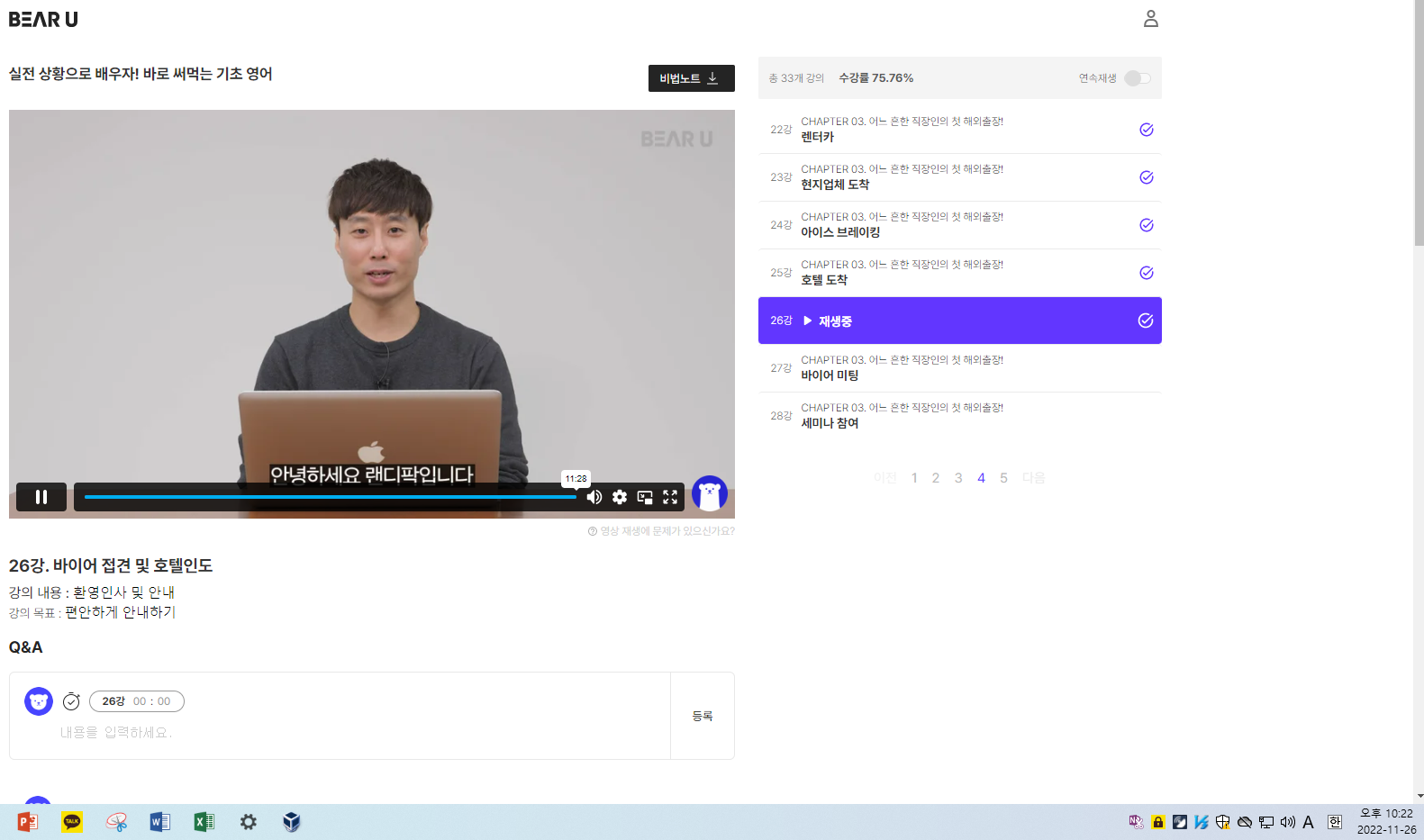Click the OneDrive cloud tray icon
Image resolution: width=1424 pixels, height=840 pixels.
pos(1245,822)
